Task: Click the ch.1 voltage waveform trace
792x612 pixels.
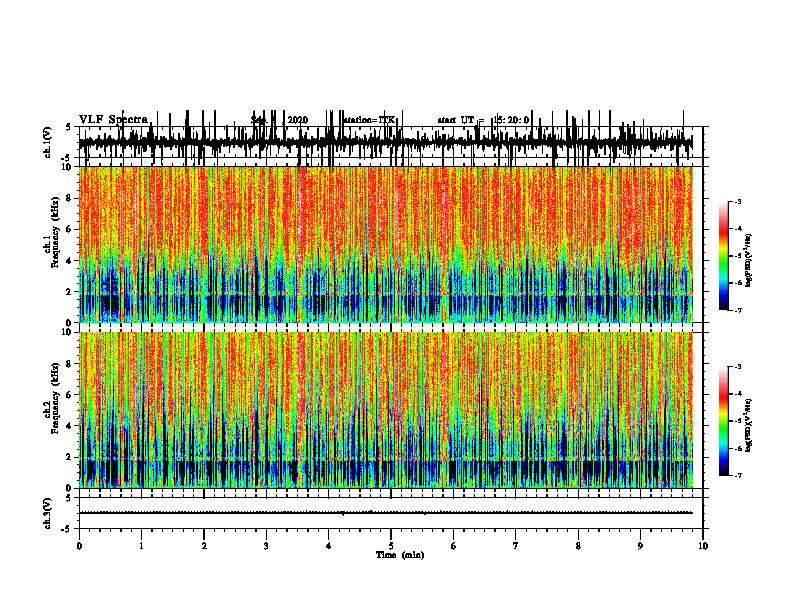Action: coord(386,142)
